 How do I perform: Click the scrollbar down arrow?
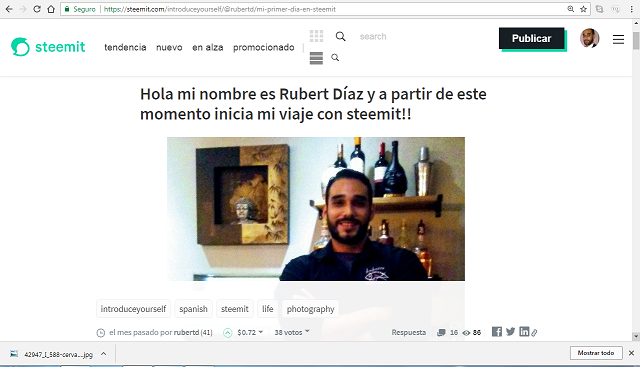tap(636, 336)
